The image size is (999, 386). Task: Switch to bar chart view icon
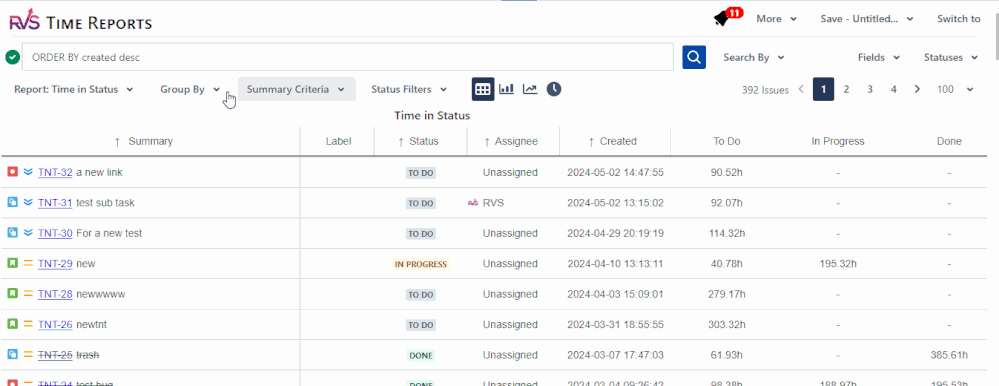[507, 89]
